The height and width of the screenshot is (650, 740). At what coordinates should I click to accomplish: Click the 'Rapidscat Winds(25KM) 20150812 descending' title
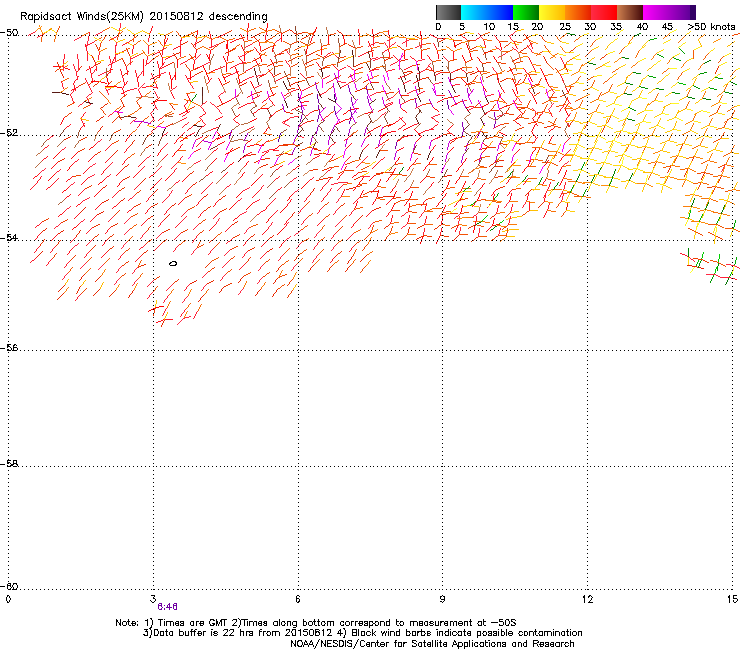(x=143, y=17)
